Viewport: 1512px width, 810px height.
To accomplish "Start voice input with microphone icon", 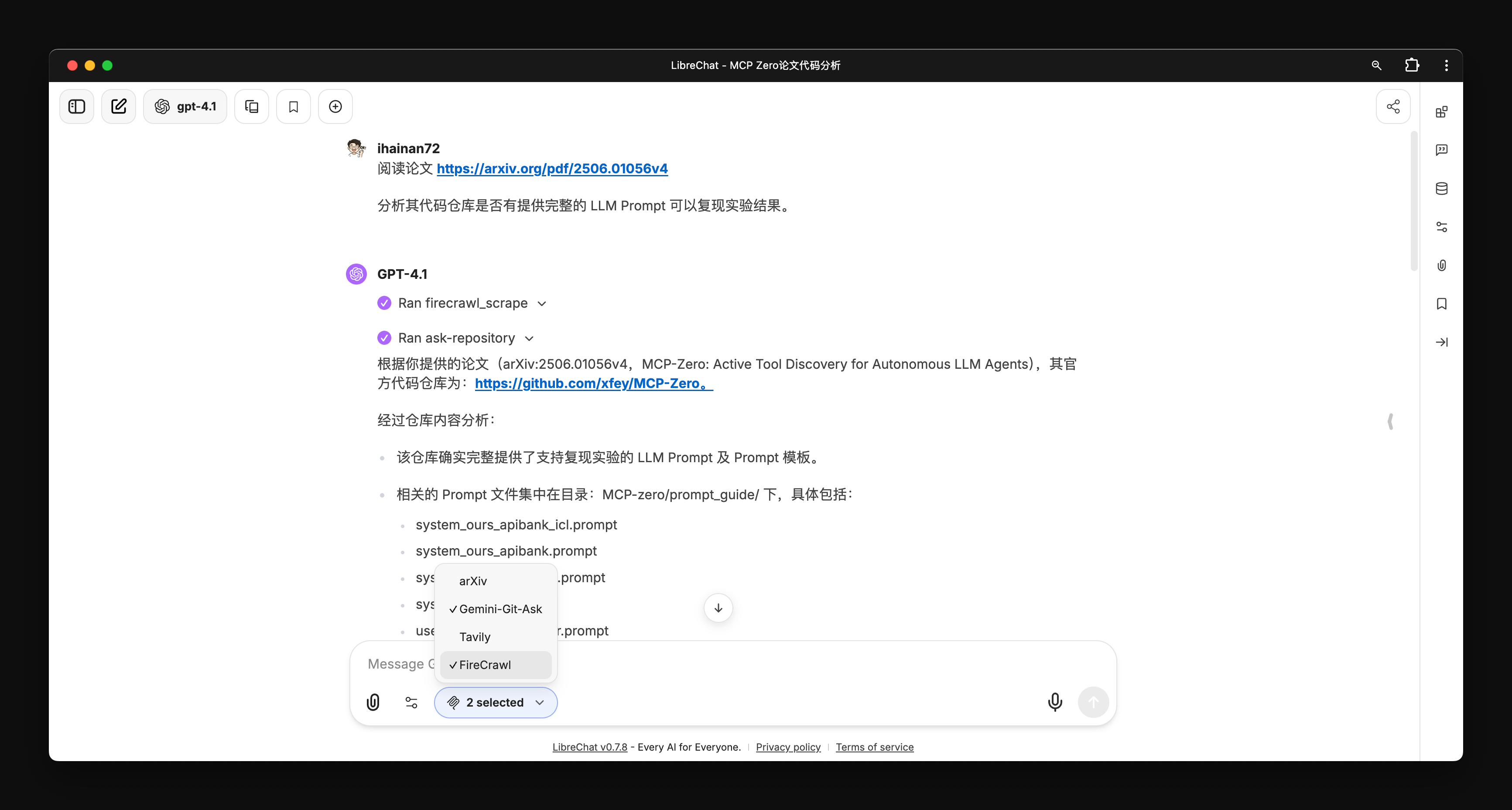I will click(x=1055, y=702).
